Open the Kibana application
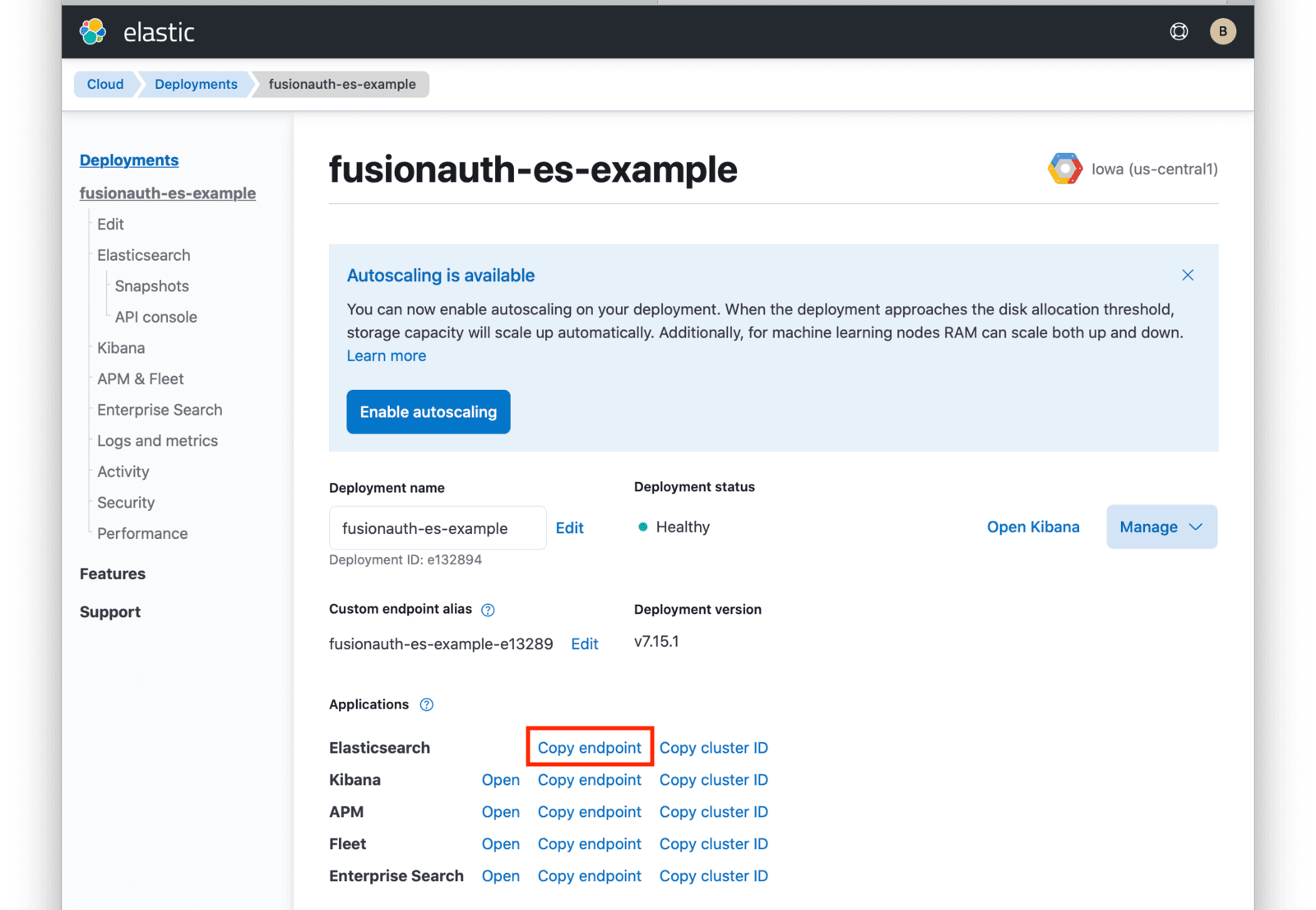Screen dimensions: 1316x910 coord(501,779)
